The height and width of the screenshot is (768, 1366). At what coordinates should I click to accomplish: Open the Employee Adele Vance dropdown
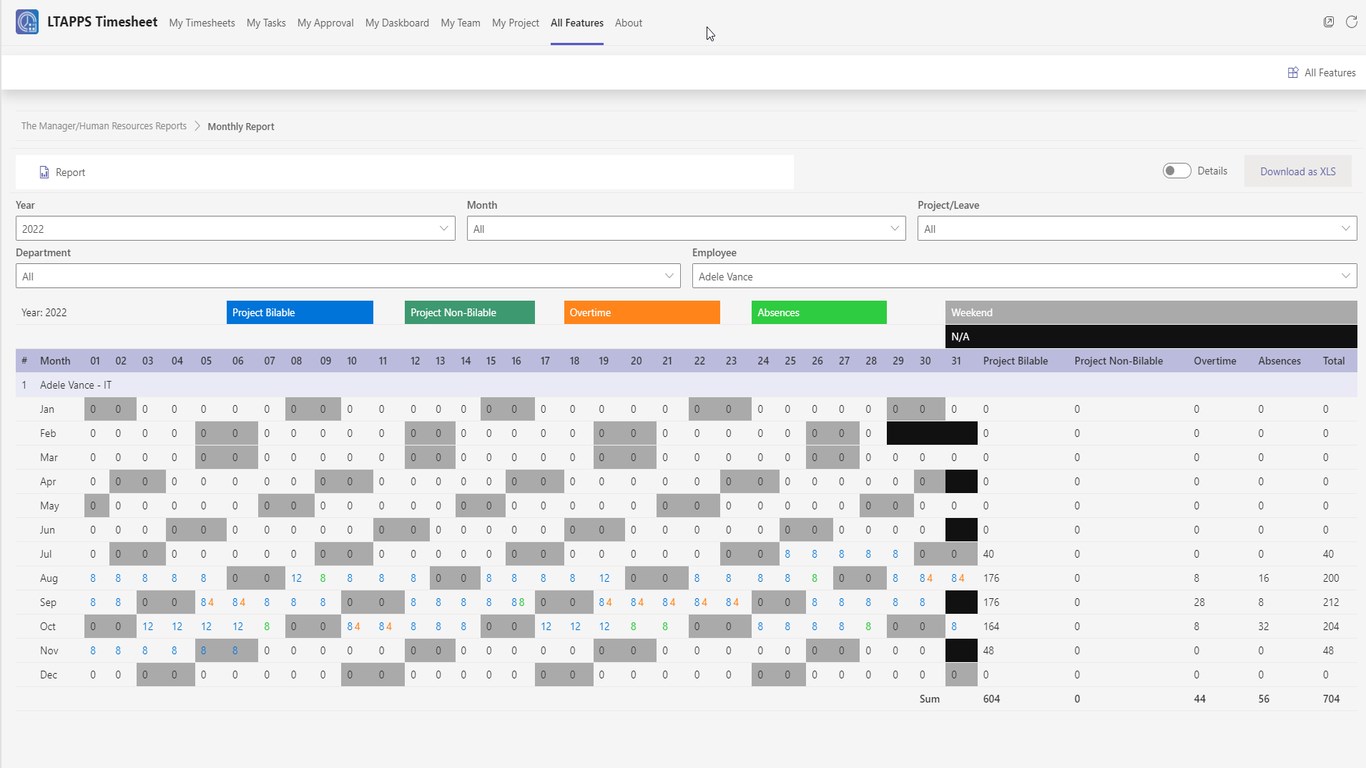(x=1024, y=276)
